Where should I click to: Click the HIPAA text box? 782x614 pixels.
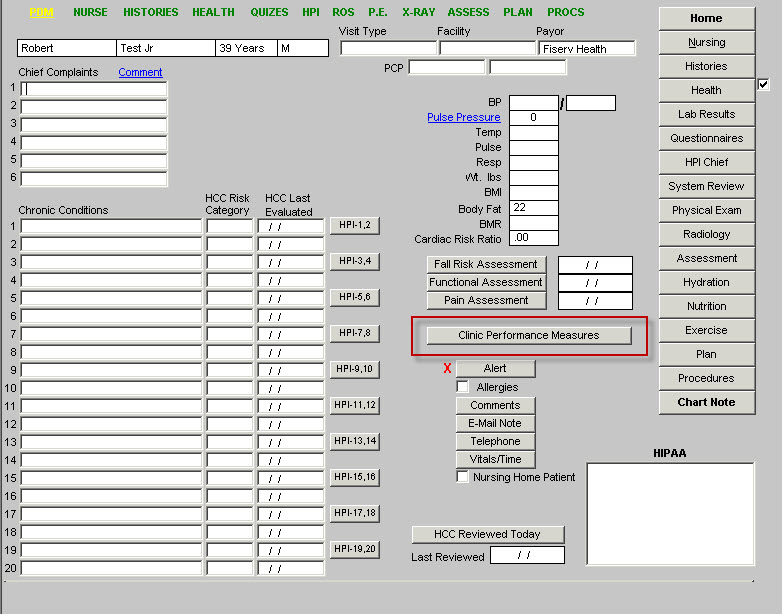tap(670, 514)
